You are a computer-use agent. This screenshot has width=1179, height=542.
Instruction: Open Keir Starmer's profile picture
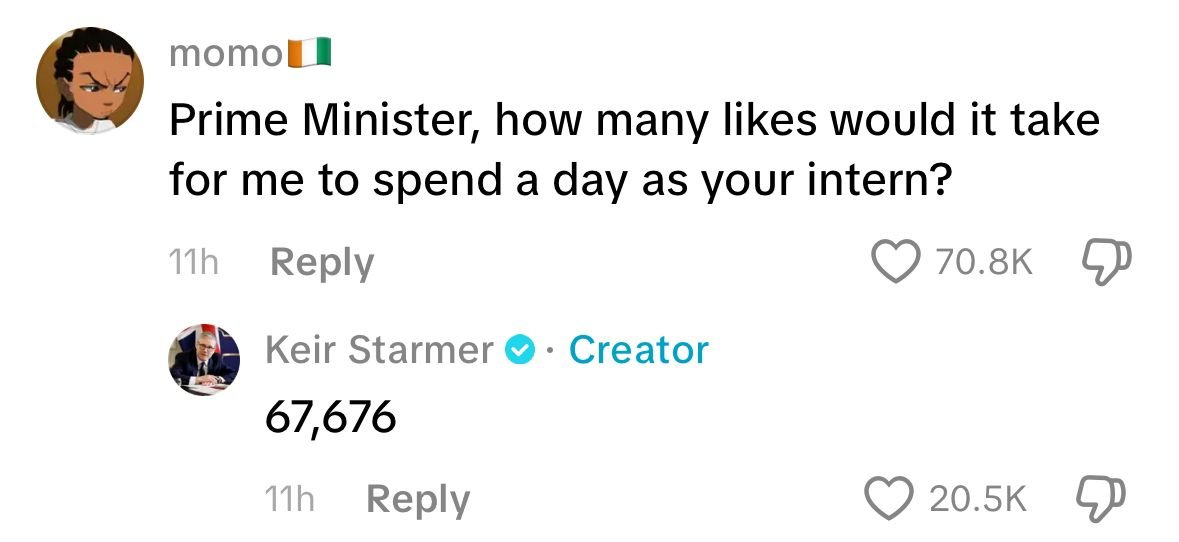coord(203,357)
